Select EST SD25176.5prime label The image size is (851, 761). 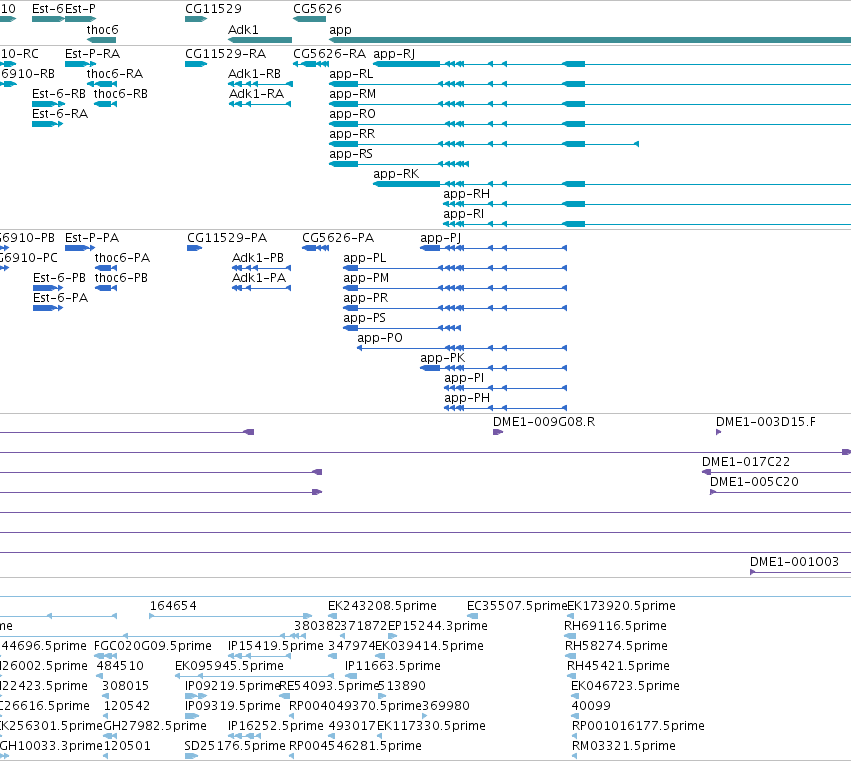[x=235, y=746]
